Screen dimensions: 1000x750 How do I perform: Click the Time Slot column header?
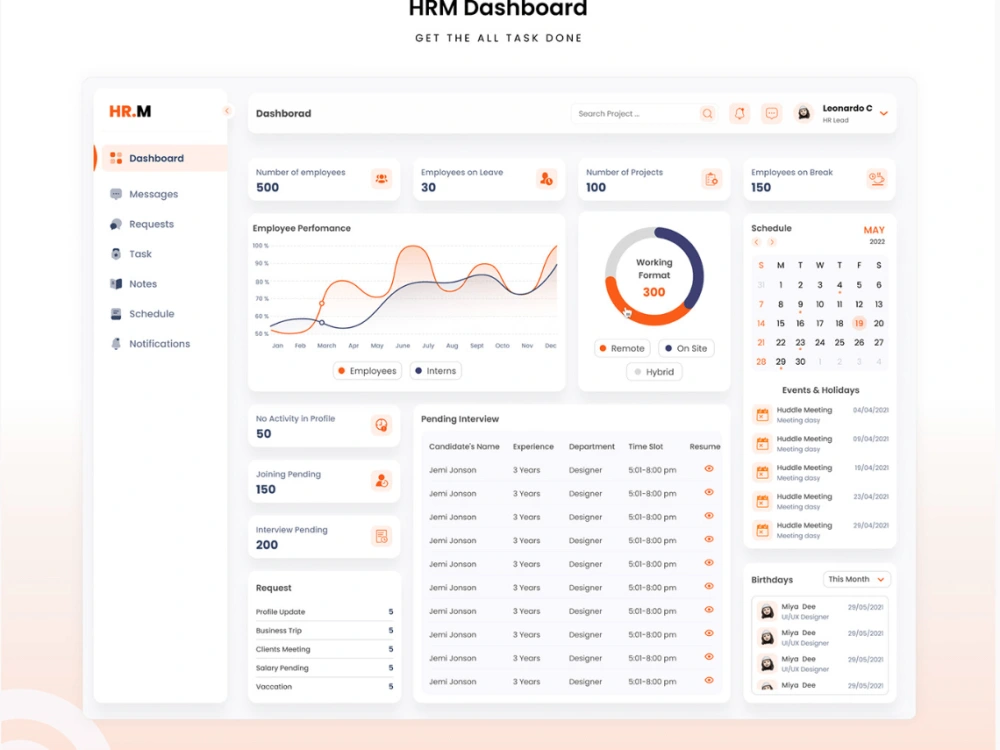click(x=645, y=446)
